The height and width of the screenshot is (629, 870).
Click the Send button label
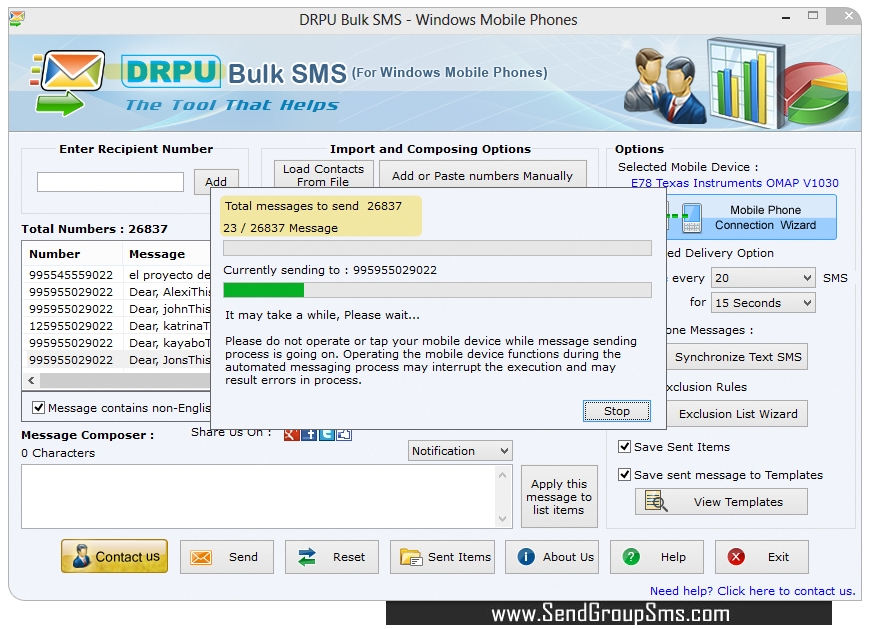[x=243, y=557]
